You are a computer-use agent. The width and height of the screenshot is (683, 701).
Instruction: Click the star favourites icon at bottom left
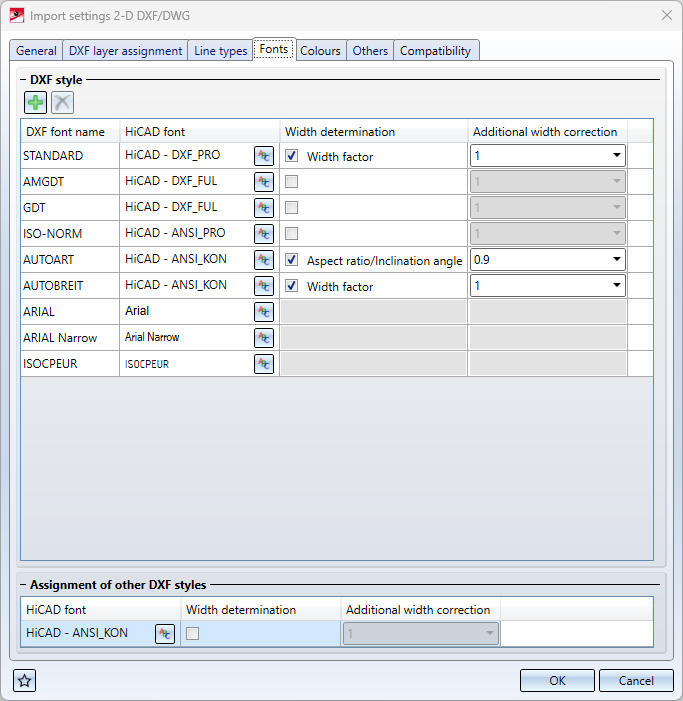coord(25,681)
